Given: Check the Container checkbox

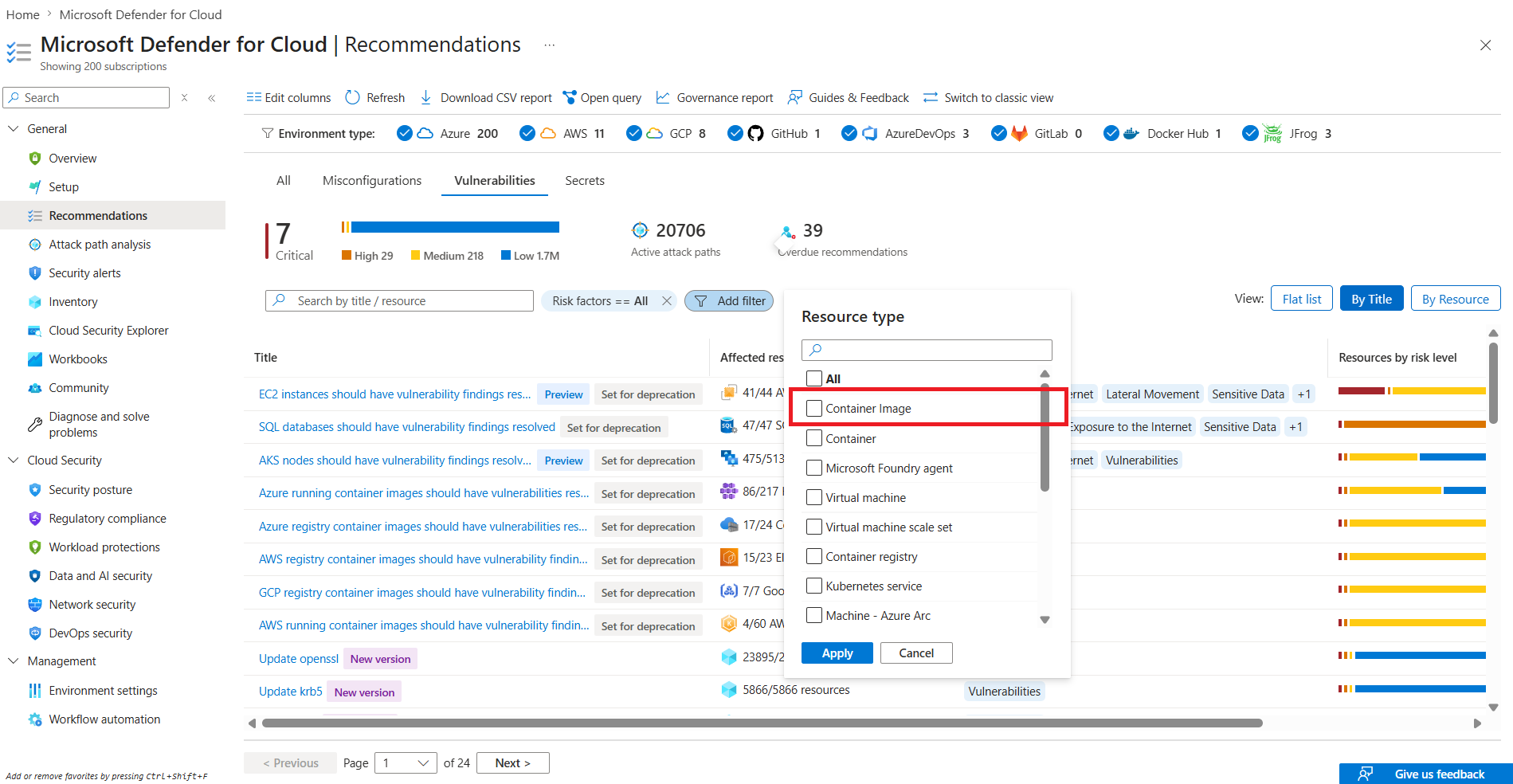Looking at the screenshot, I should (813, 437).
